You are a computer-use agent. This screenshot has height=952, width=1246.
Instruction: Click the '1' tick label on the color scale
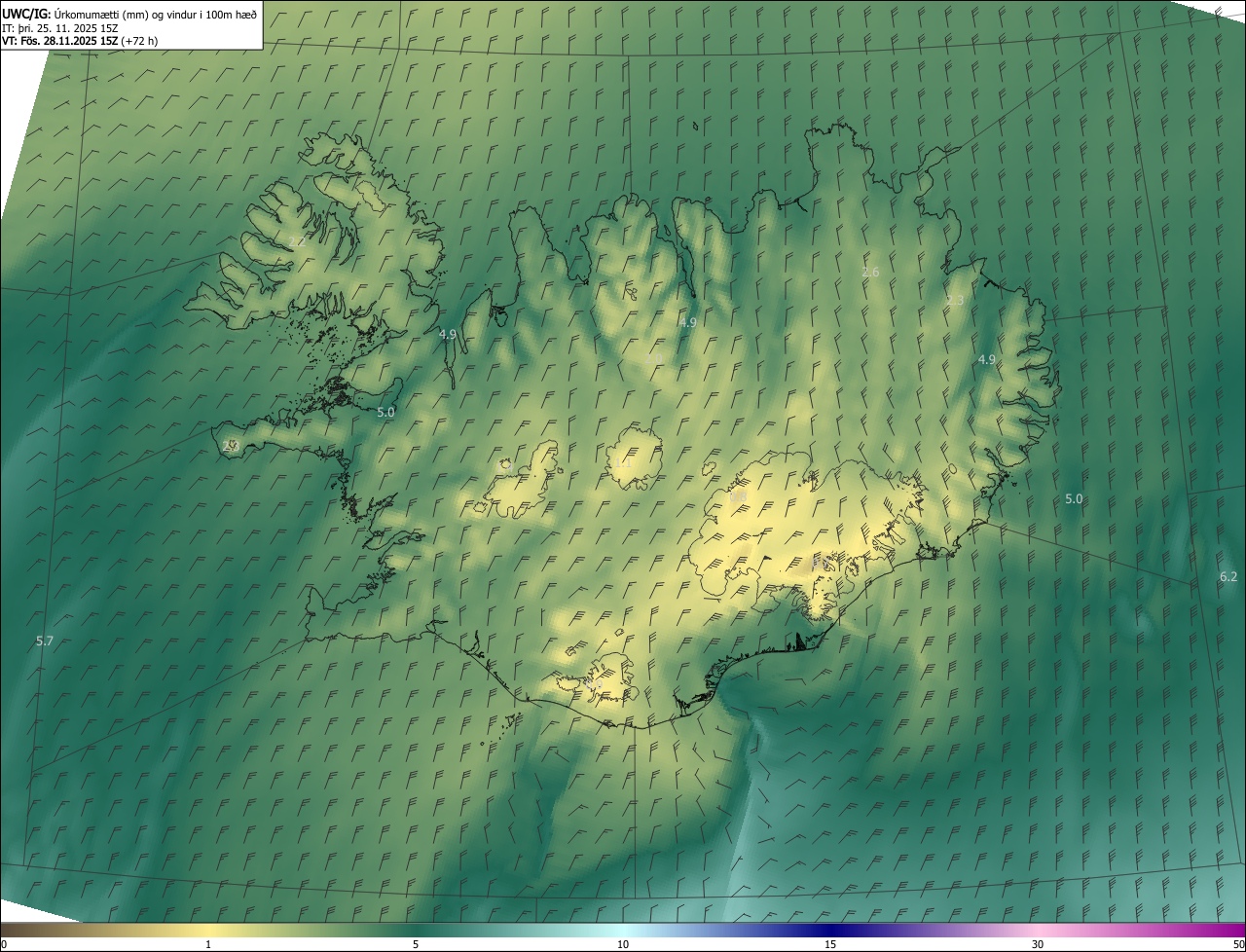pyautogui.click(x=208, y=944)
